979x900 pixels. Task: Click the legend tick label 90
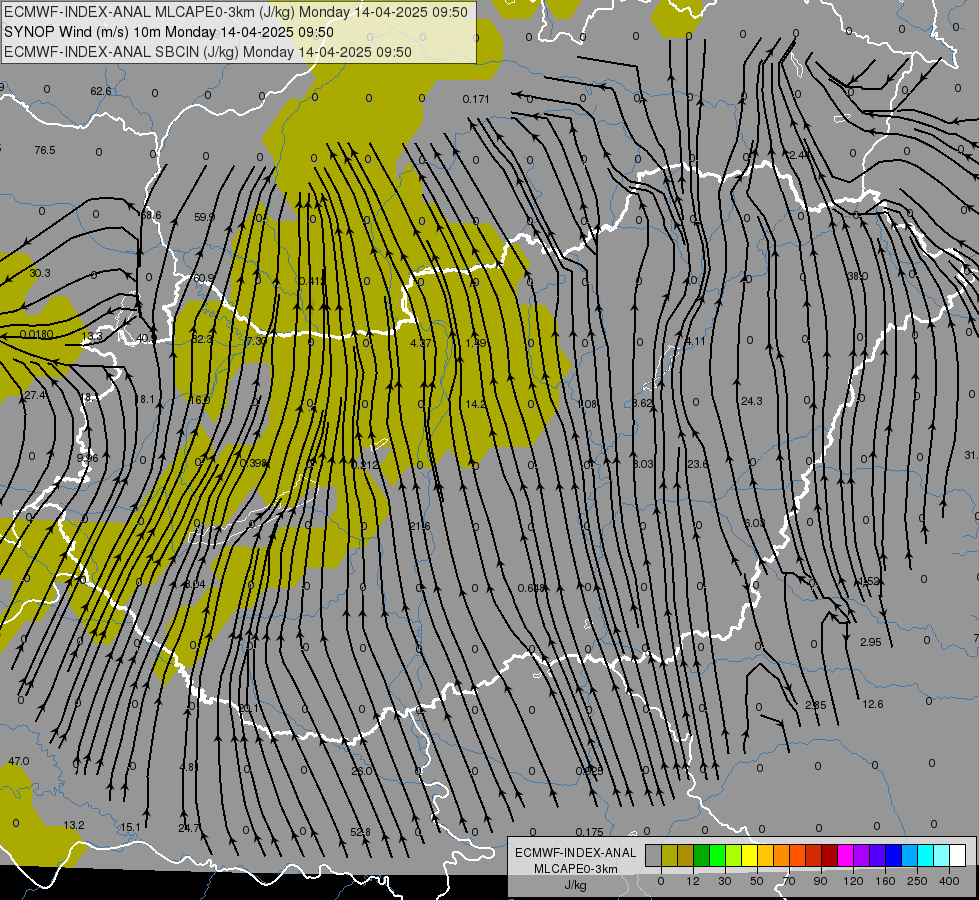point(820,881)
